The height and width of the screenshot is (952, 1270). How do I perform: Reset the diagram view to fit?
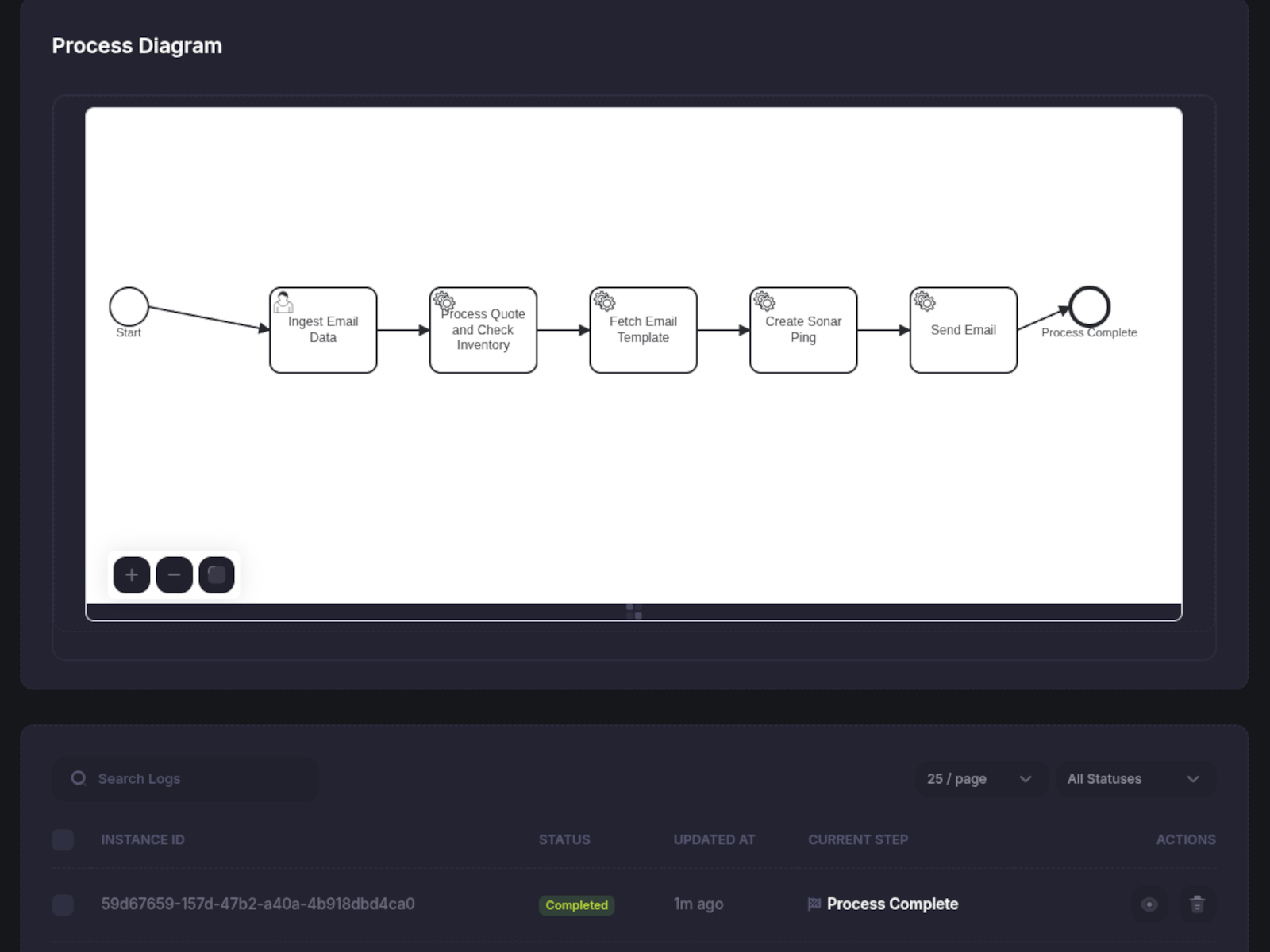pos(217,574)
